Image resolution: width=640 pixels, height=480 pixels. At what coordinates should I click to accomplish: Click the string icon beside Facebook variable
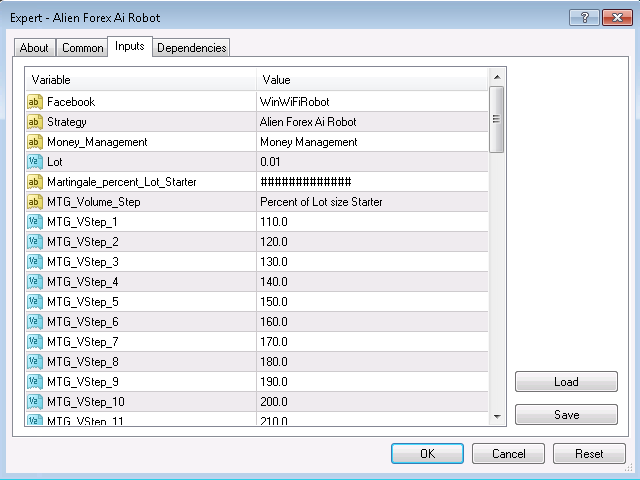[35, 102]
